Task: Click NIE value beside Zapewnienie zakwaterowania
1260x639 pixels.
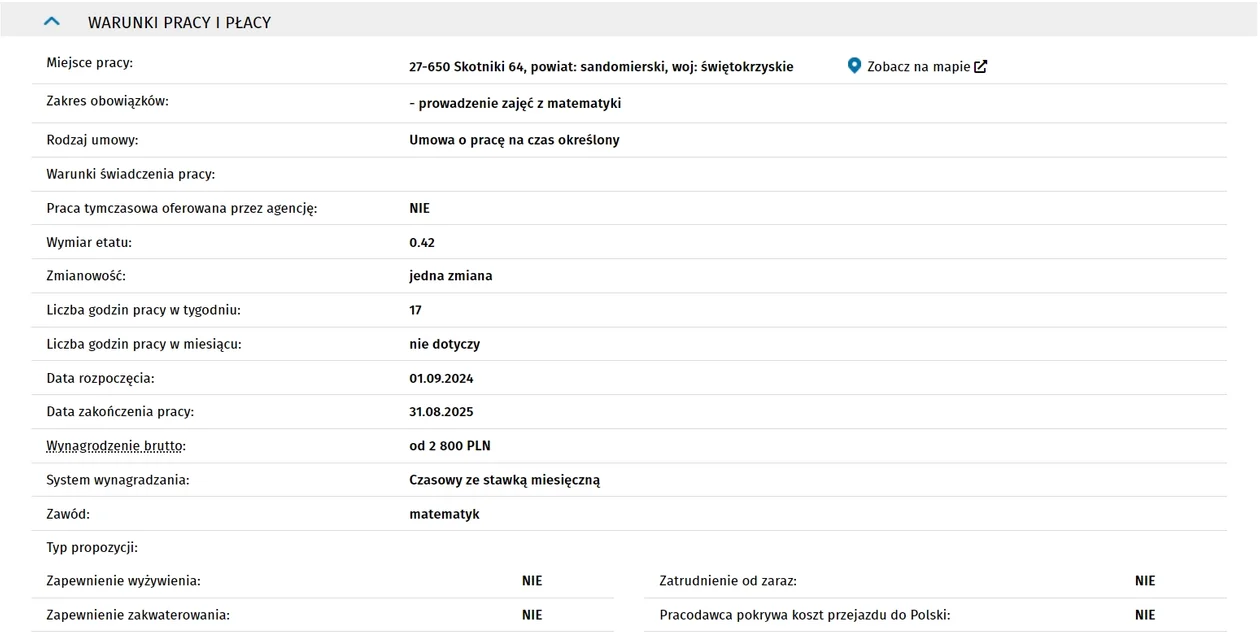Action: (532, 615)
